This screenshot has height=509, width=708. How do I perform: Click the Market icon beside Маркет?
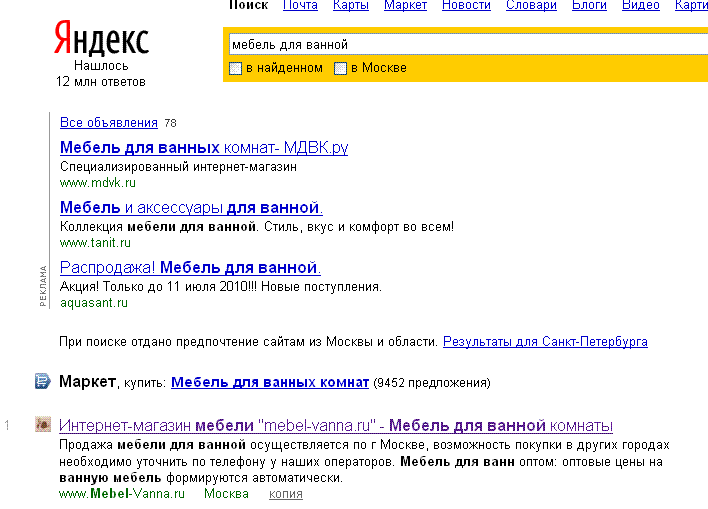coord(43,381)
